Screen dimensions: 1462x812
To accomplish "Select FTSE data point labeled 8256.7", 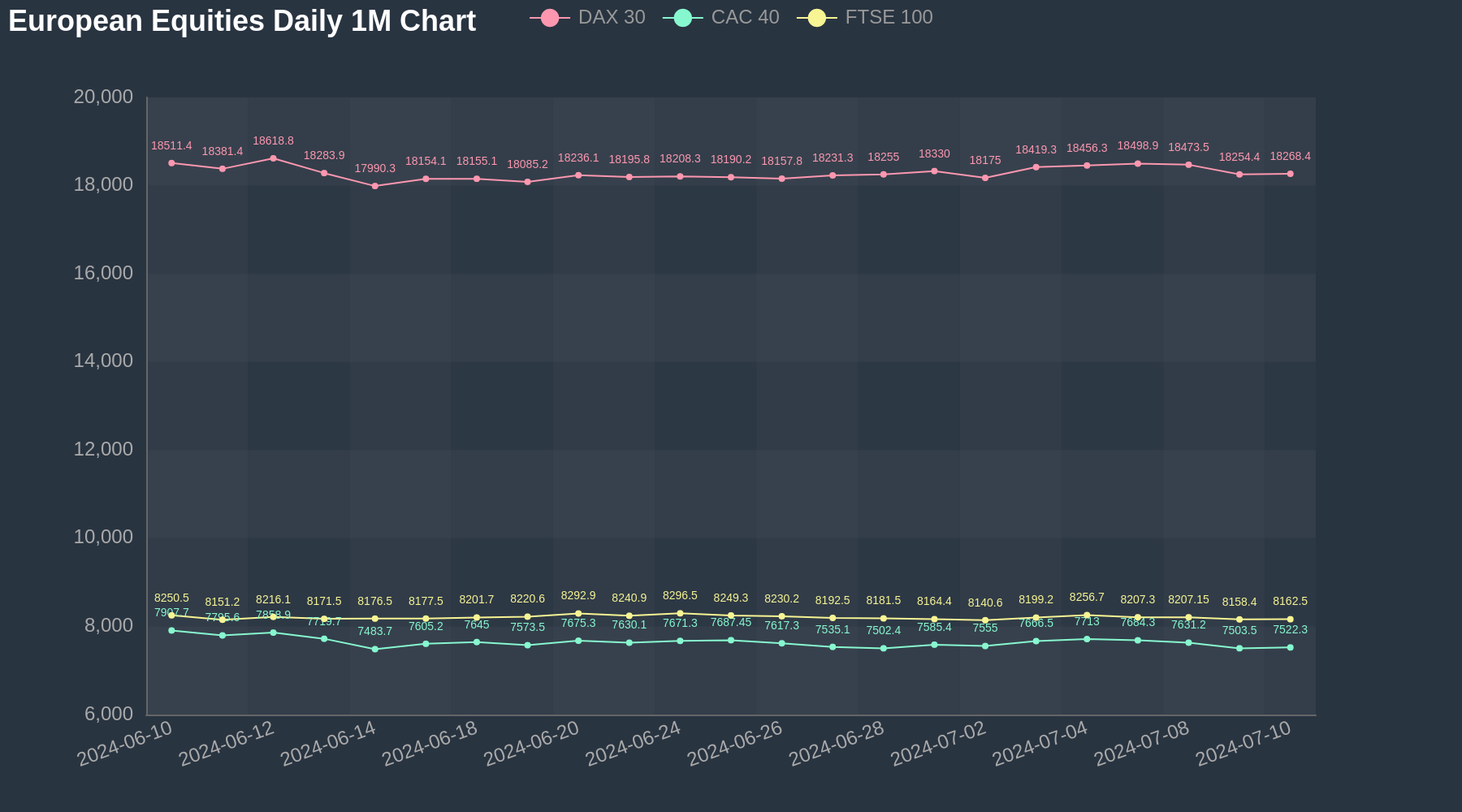I will point(1087,615).
